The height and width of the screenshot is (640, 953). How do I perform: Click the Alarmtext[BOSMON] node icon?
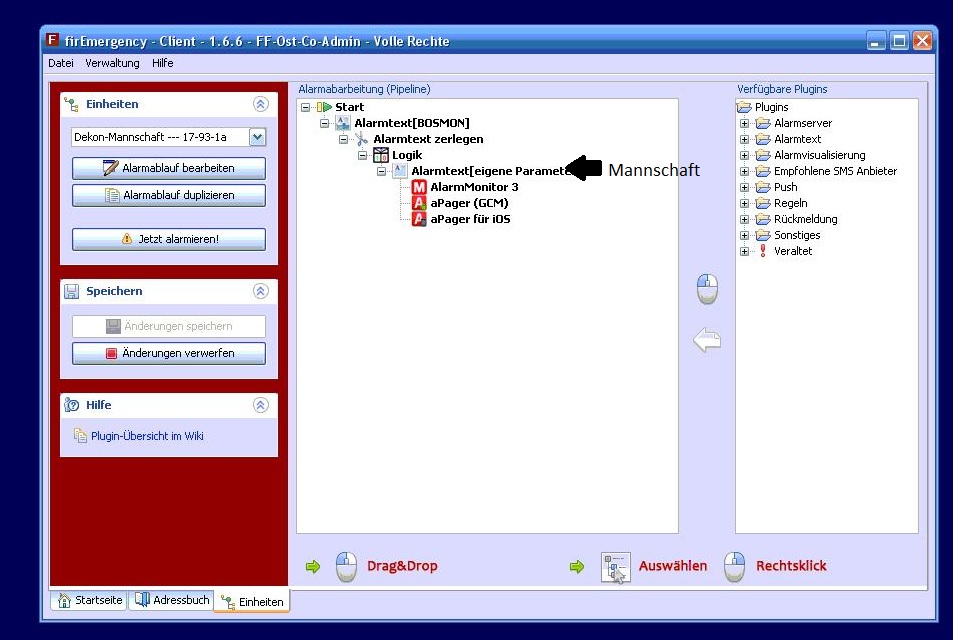coord(343,123)
